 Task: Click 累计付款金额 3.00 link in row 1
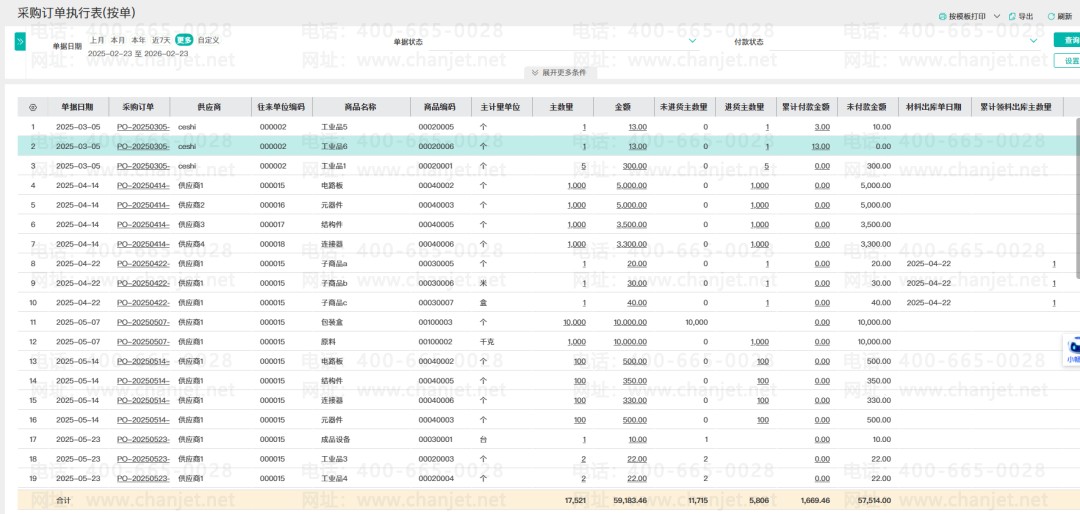822,127
